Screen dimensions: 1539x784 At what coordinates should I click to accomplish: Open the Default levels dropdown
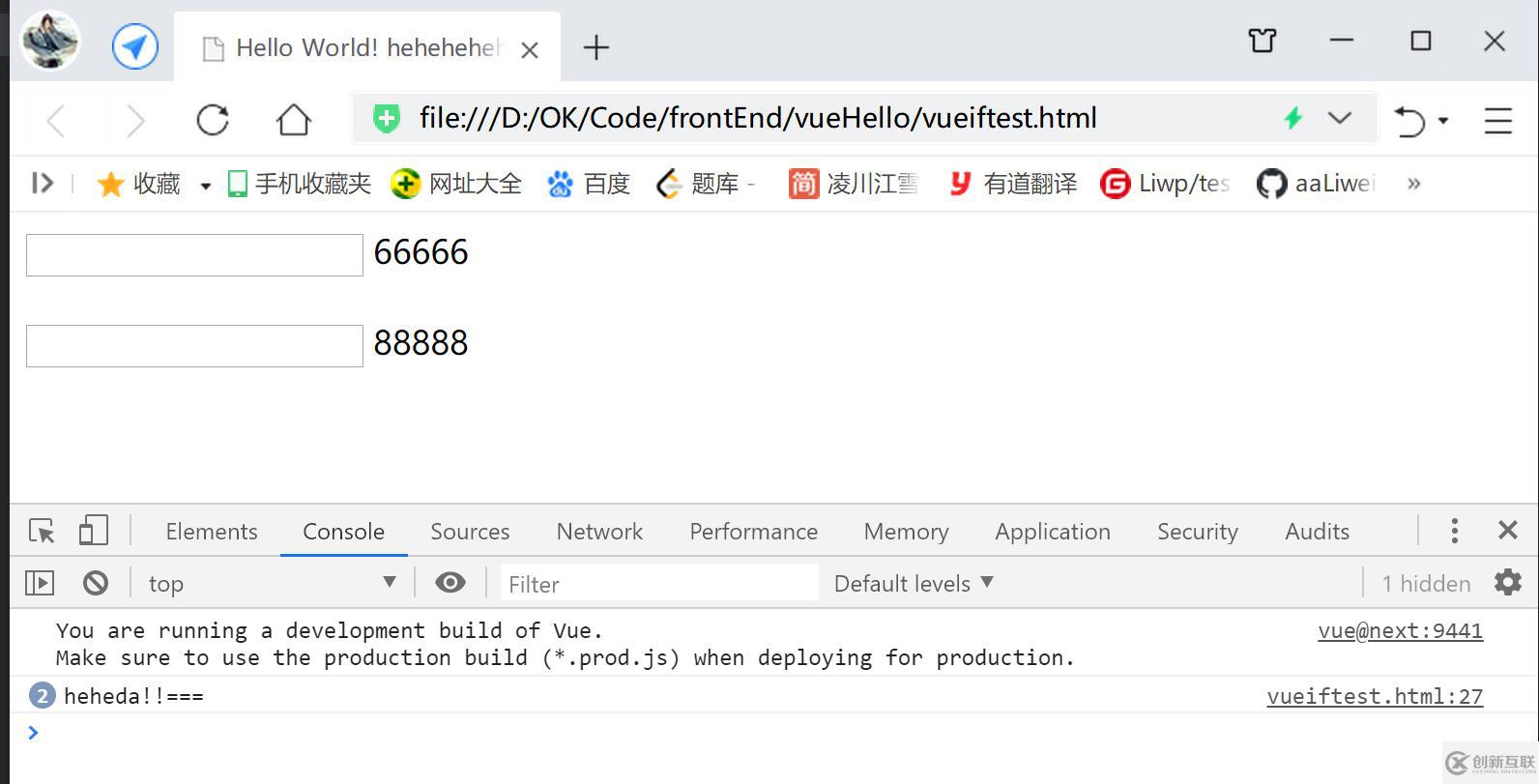914,583
